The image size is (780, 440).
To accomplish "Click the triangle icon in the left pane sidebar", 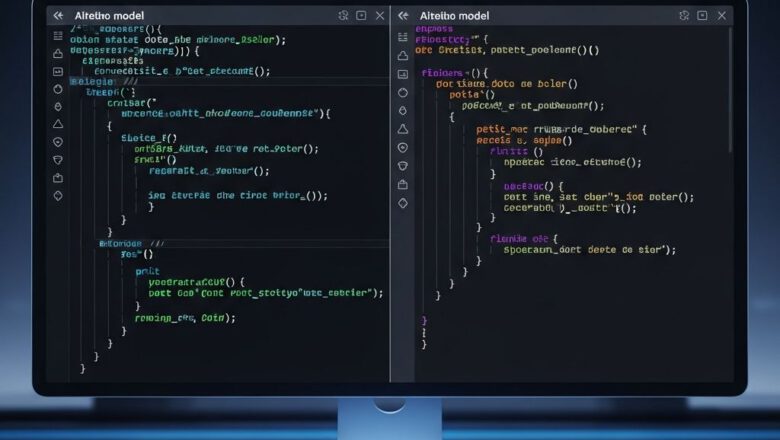I will pyautogui.click(x=58, y=124).
